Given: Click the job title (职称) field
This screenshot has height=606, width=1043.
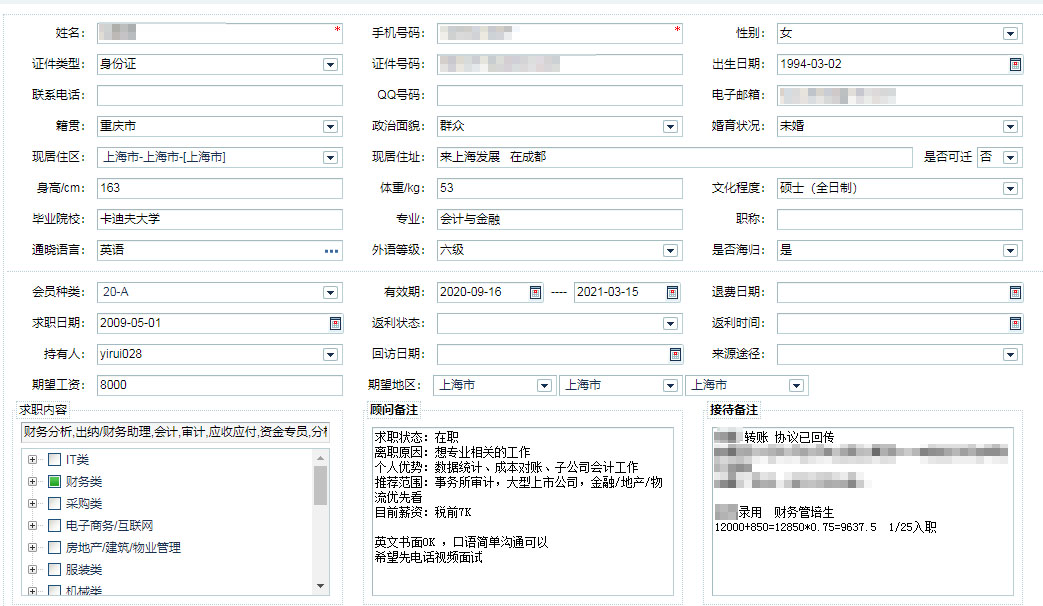Looking at the screenshot, I should [899, 220].
